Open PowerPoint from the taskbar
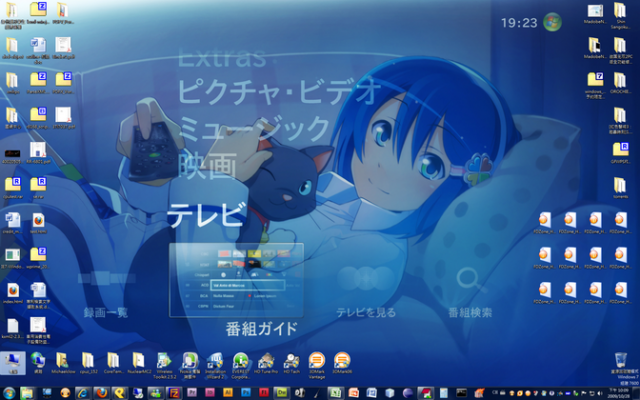This screenshot has height=400, width=640. (x=353, y=393)
